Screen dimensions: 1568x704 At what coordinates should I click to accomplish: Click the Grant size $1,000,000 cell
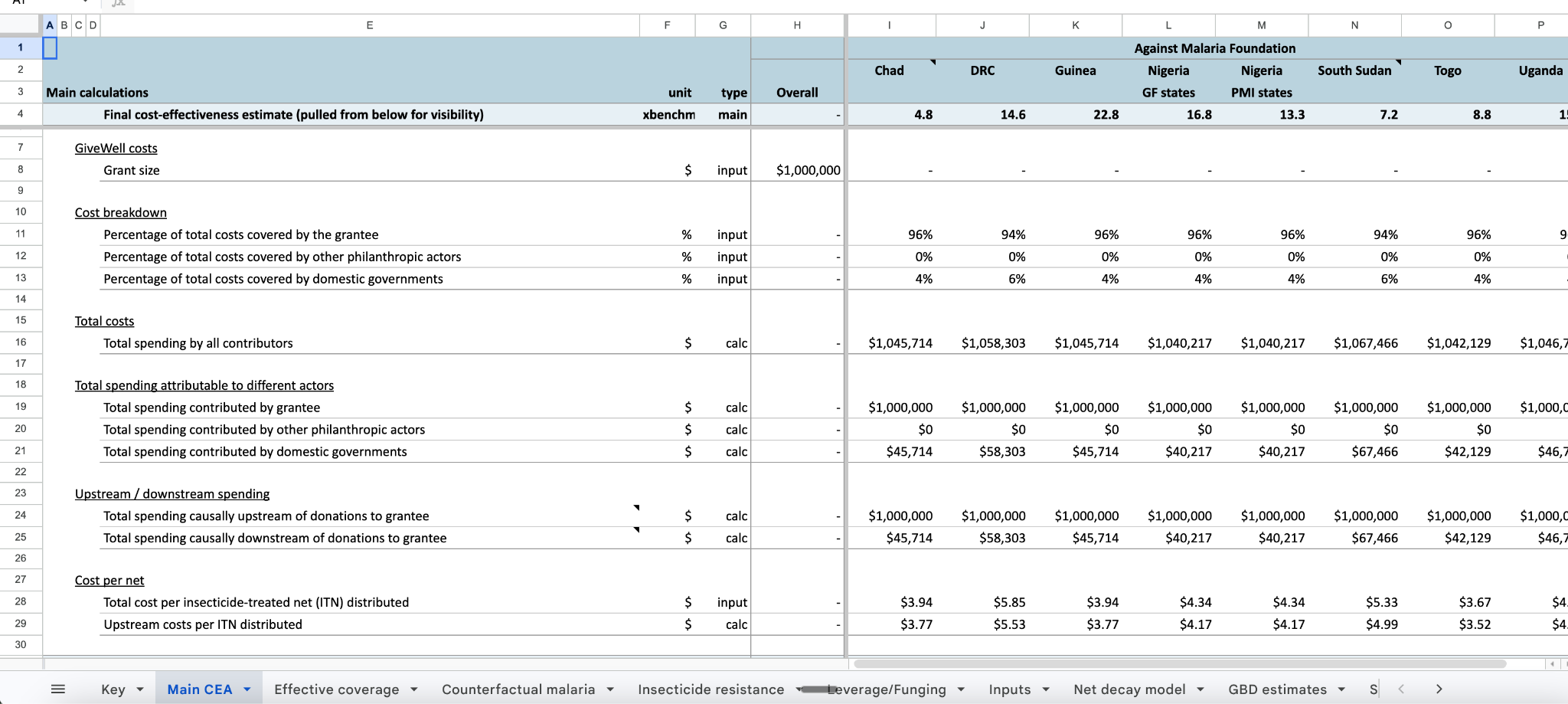pos(797,170)
